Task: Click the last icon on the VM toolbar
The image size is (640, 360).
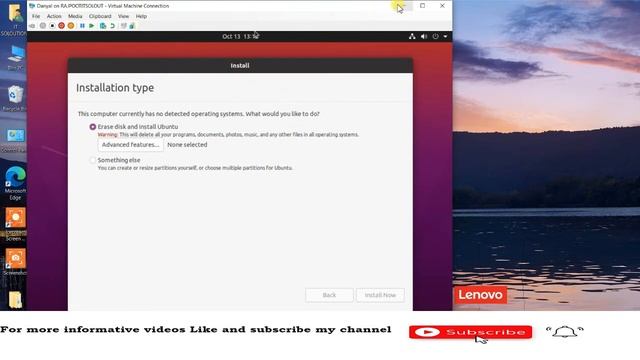Action: coord(132,26)
